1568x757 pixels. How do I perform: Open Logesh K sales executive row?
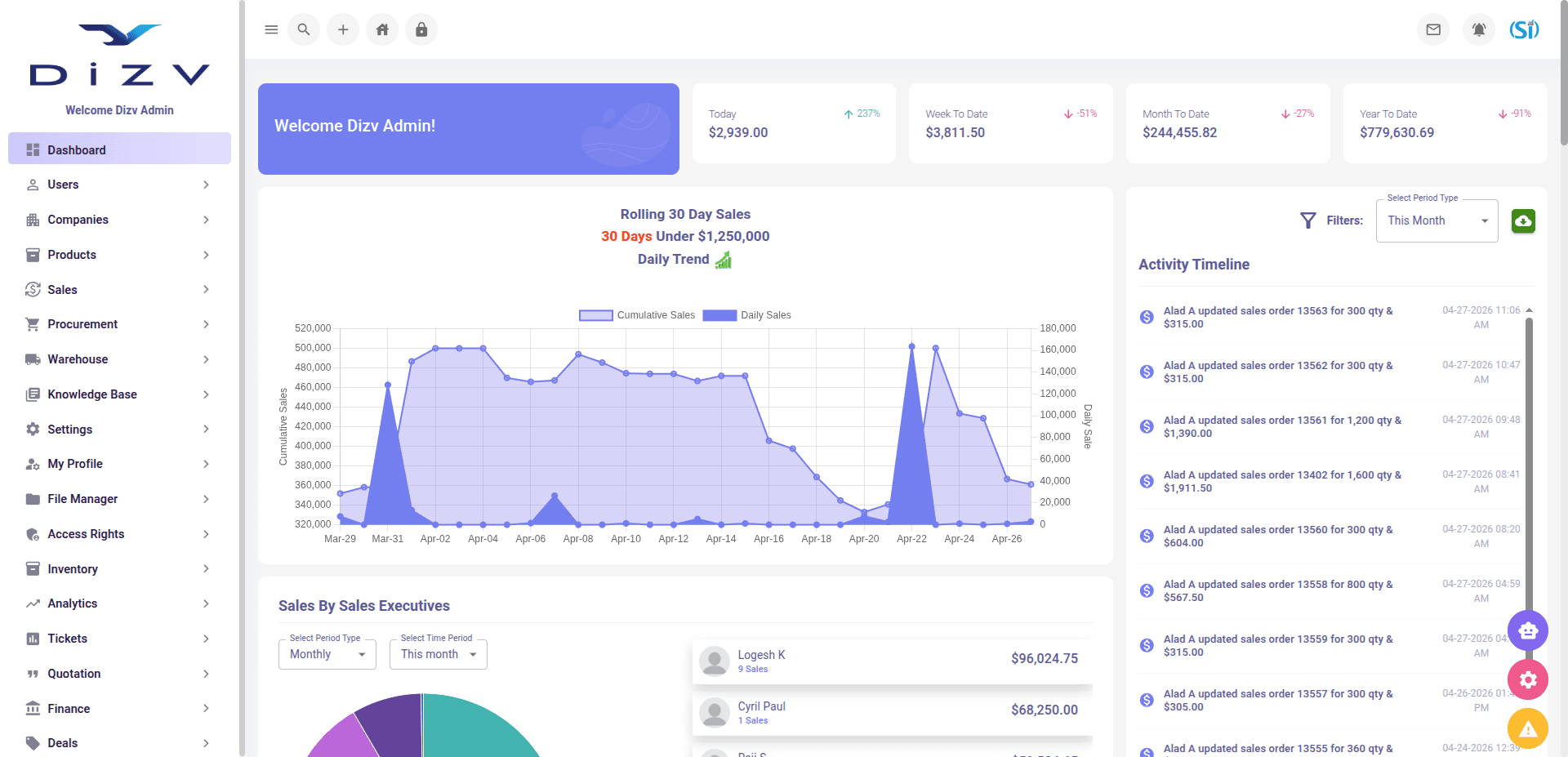tap(892, 661)
